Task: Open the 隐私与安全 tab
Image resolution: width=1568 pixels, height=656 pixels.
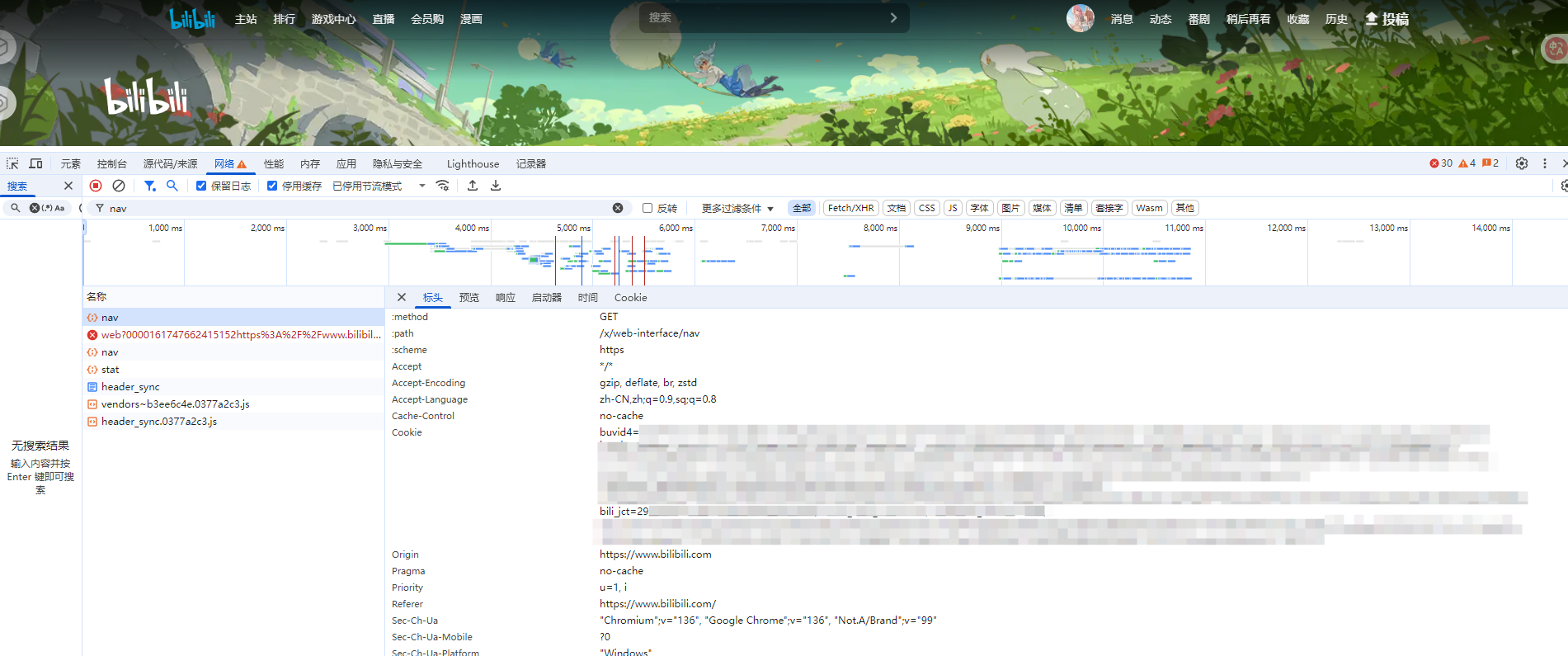Action: [x=398, y=163]
